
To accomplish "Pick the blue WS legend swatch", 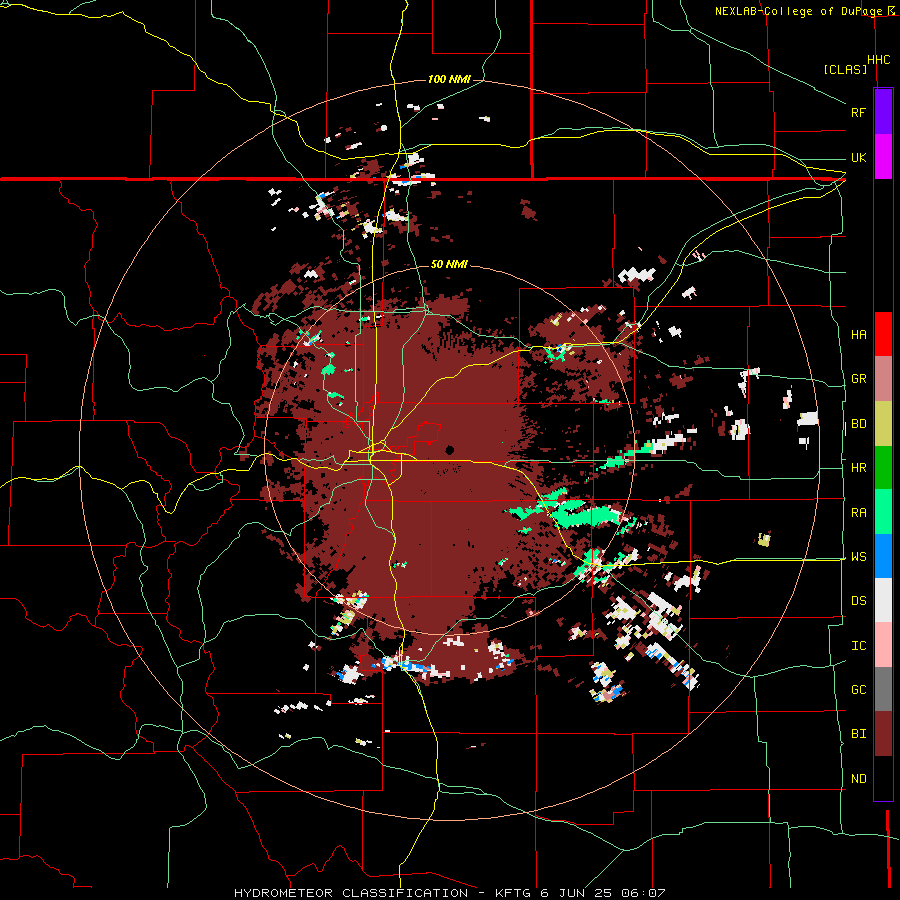I will click(883, 556).
